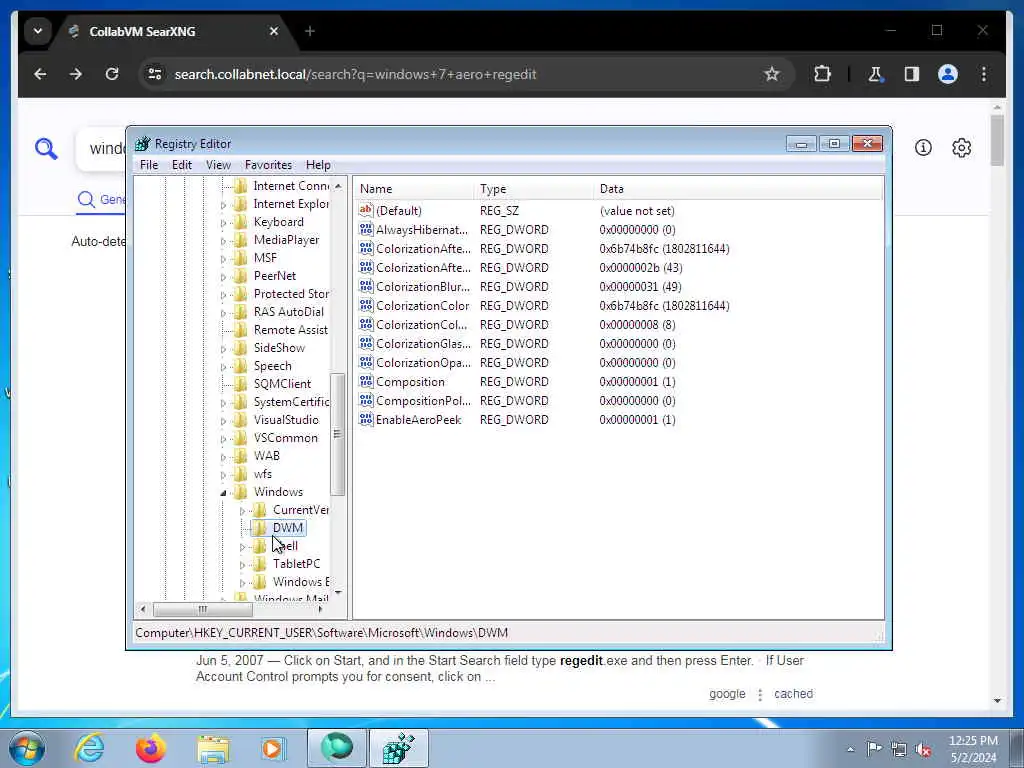Screen dimensions: 1024x768
Task: Select the (Default) string value icon
Action: tap(366, 210)
